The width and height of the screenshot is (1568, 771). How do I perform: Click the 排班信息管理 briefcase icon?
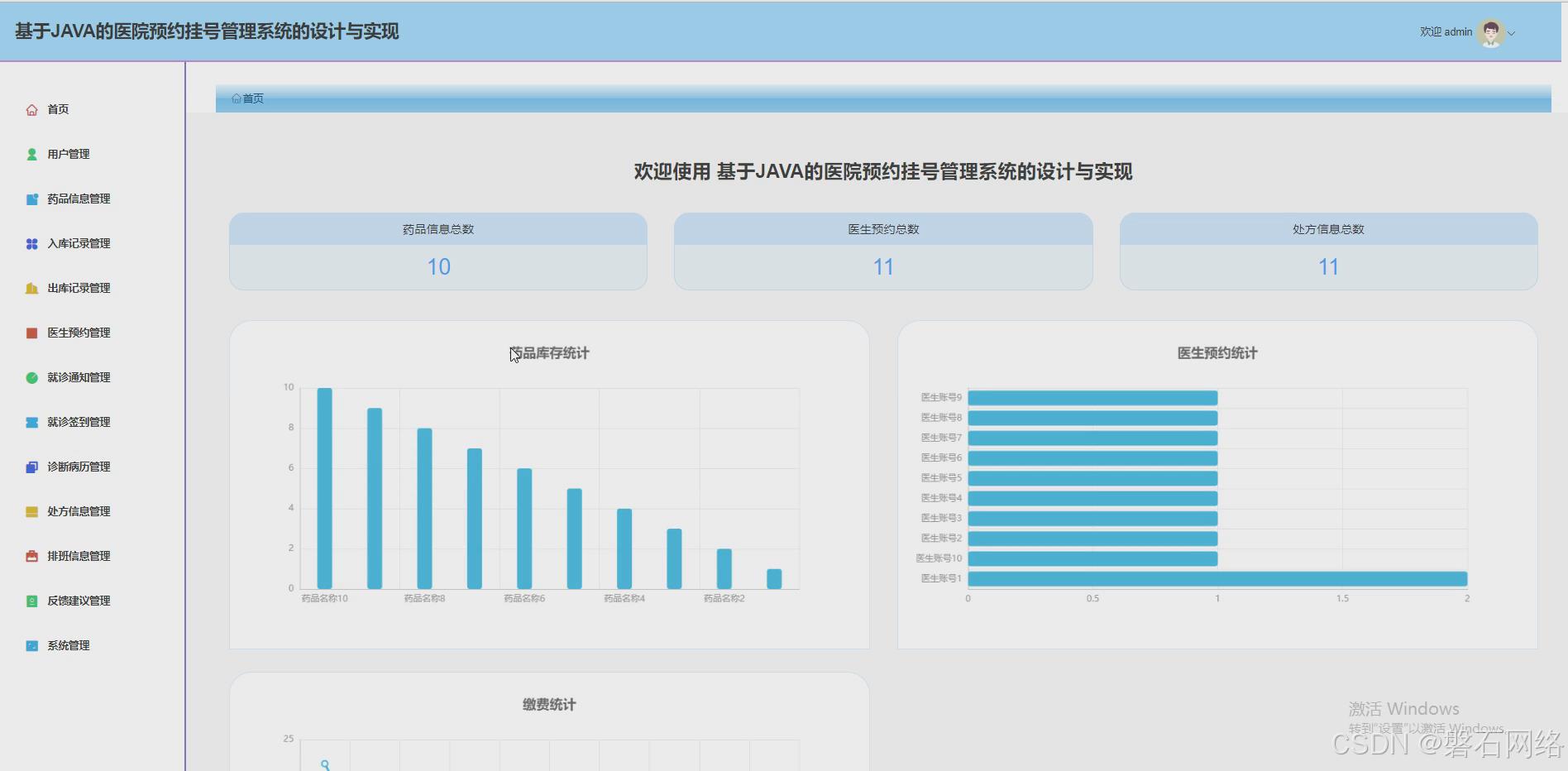pos(31,557)
